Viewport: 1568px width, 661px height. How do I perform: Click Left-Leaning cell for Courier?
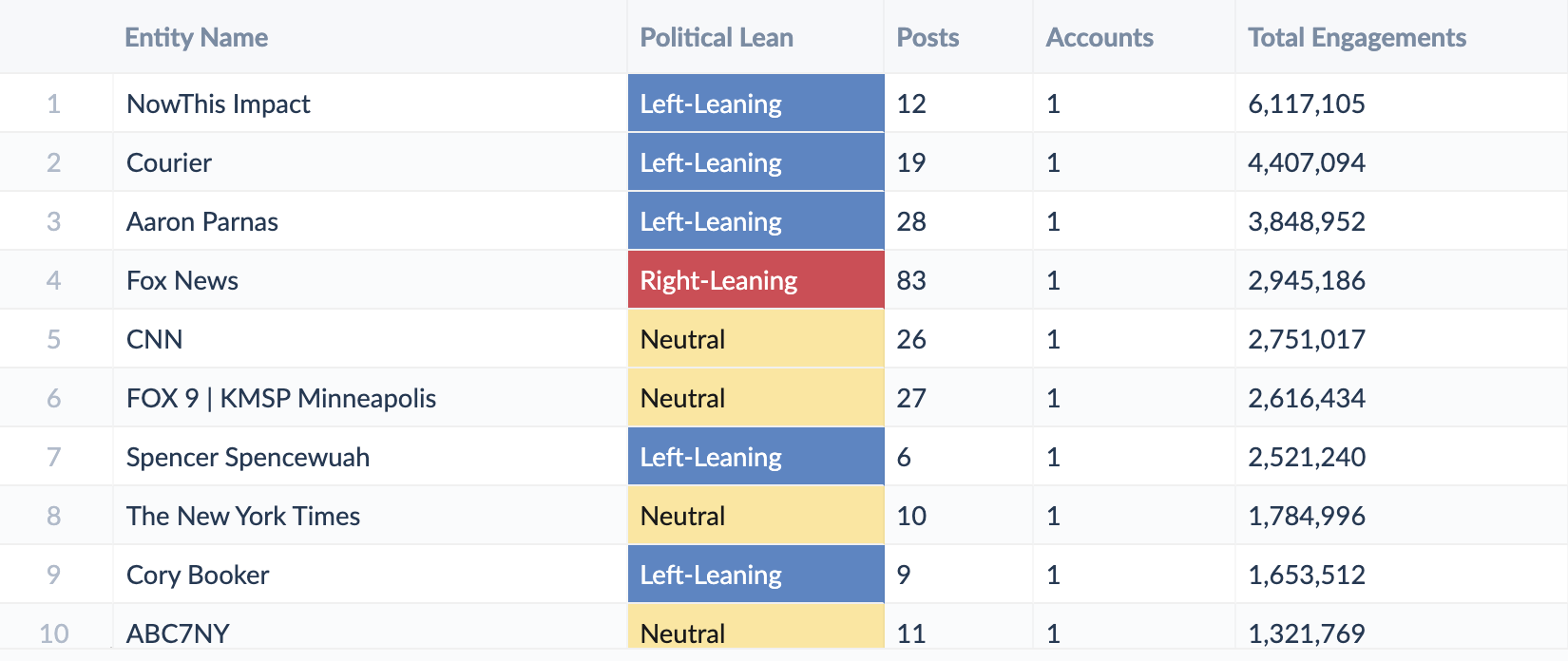[756, 162]
